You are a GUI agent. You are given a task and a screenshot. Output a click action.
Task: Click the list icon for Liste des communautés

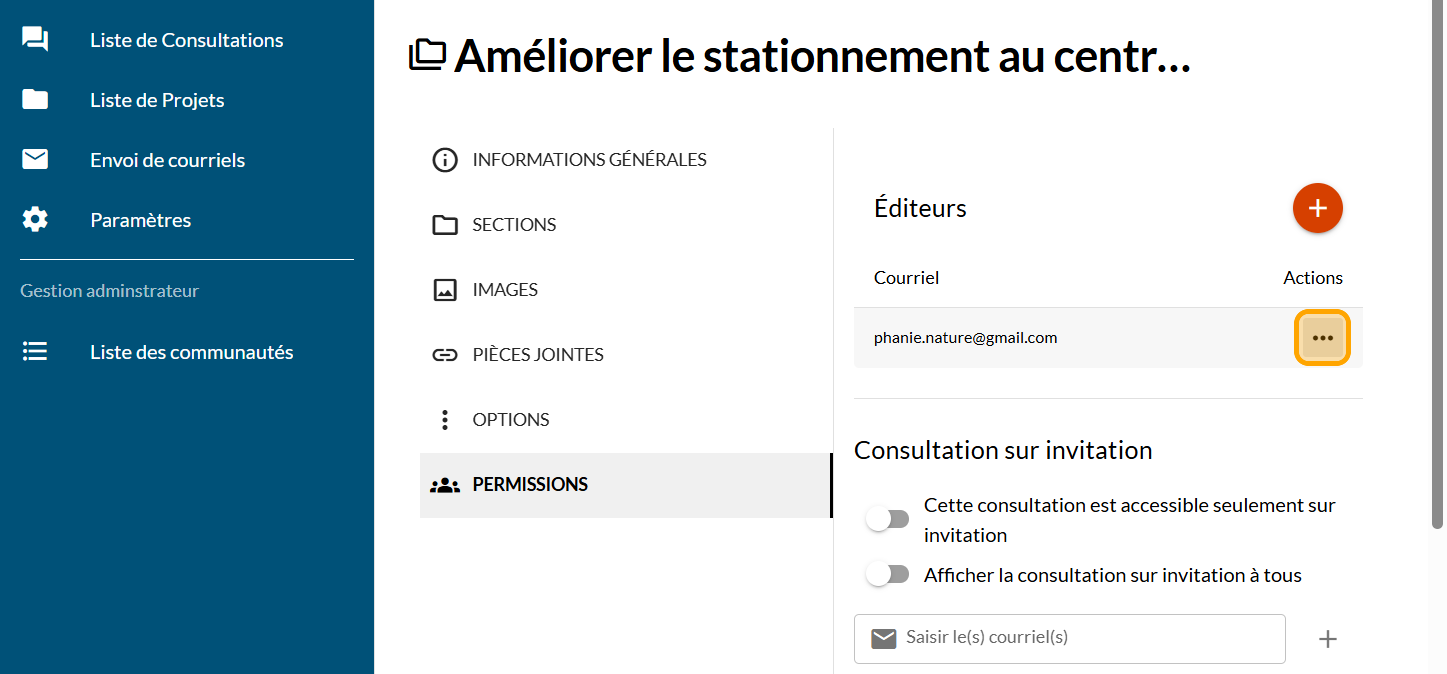pos(35,352)
